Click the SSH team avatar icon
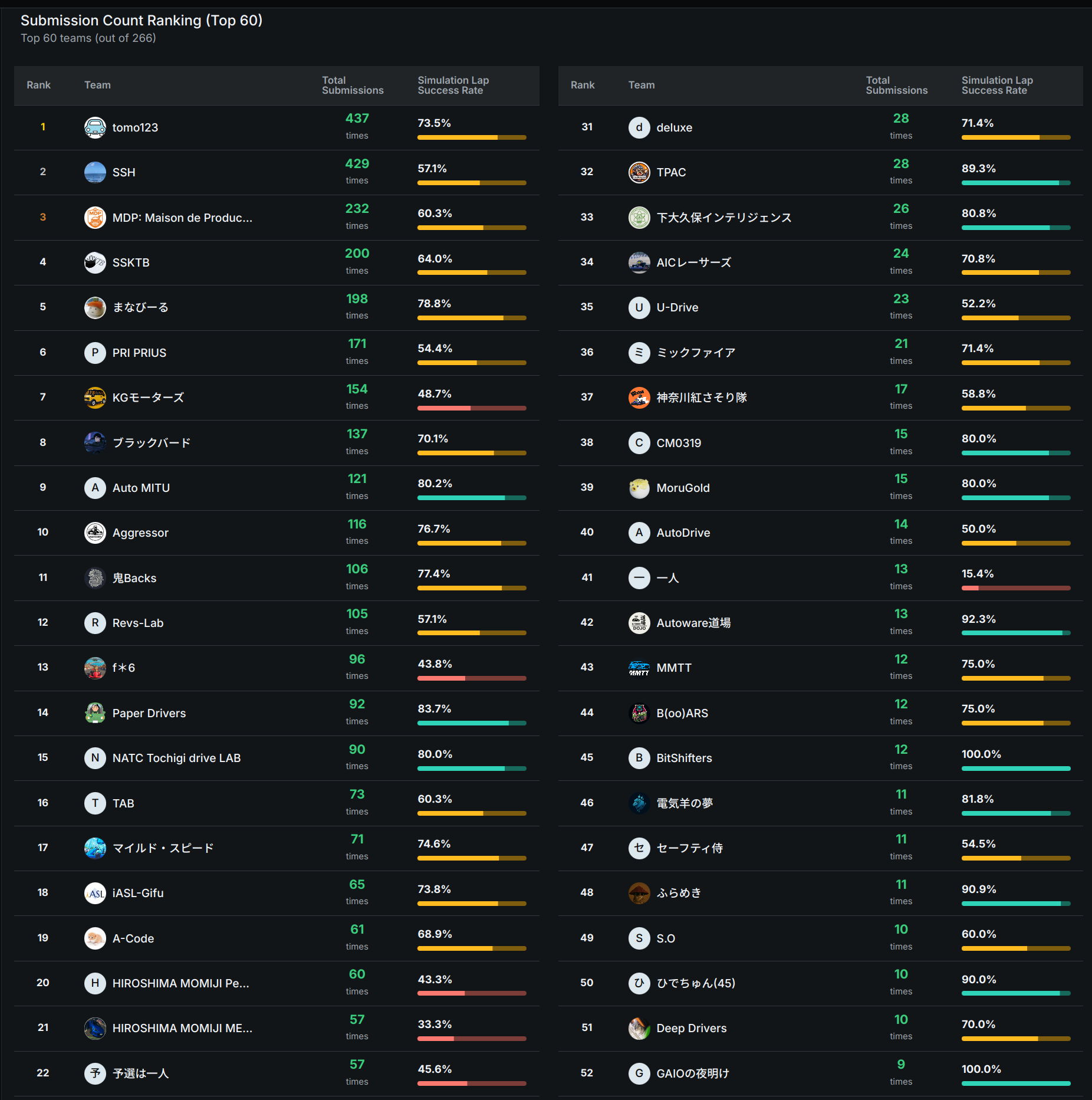The image size is (1092, 1100). (x=95, y=172)
